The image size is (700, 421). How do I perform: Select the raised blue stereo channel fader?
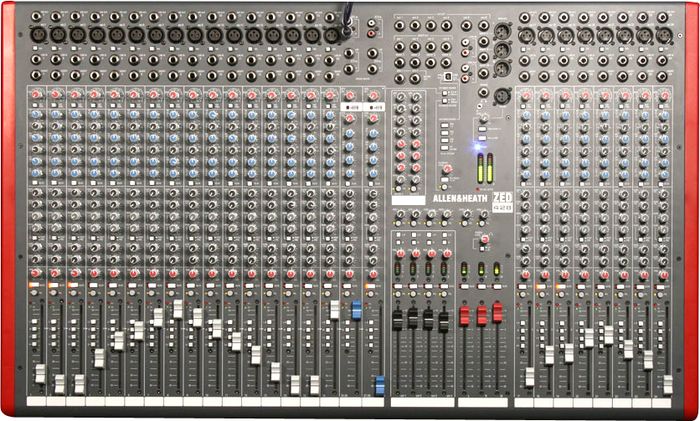click(x=356, y=310)
